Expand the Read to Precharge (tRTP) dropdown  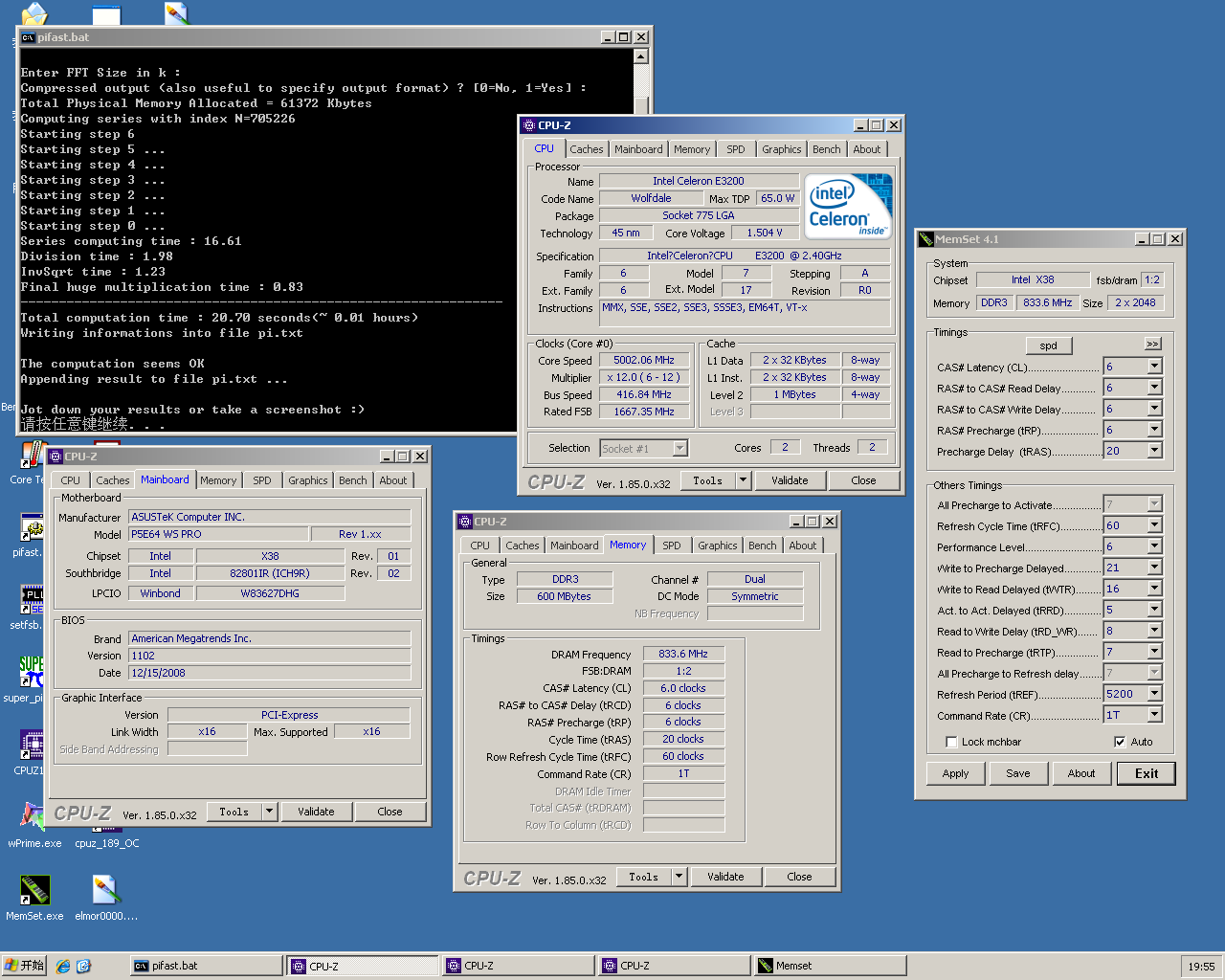click(x=1154, y=652)
